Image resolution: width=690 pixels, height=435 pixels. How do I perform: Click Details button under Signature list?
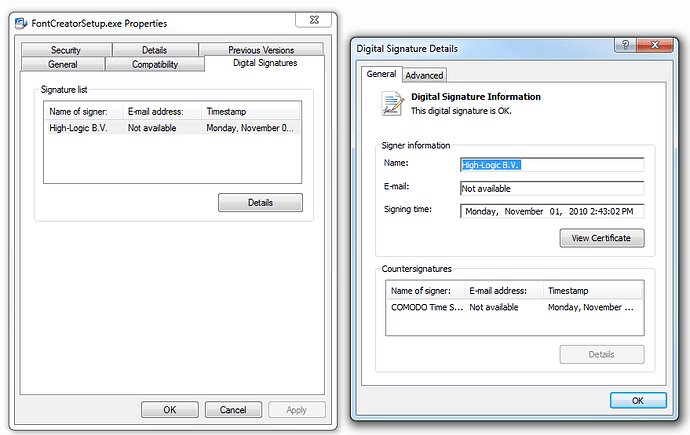(x=260, y=202)
